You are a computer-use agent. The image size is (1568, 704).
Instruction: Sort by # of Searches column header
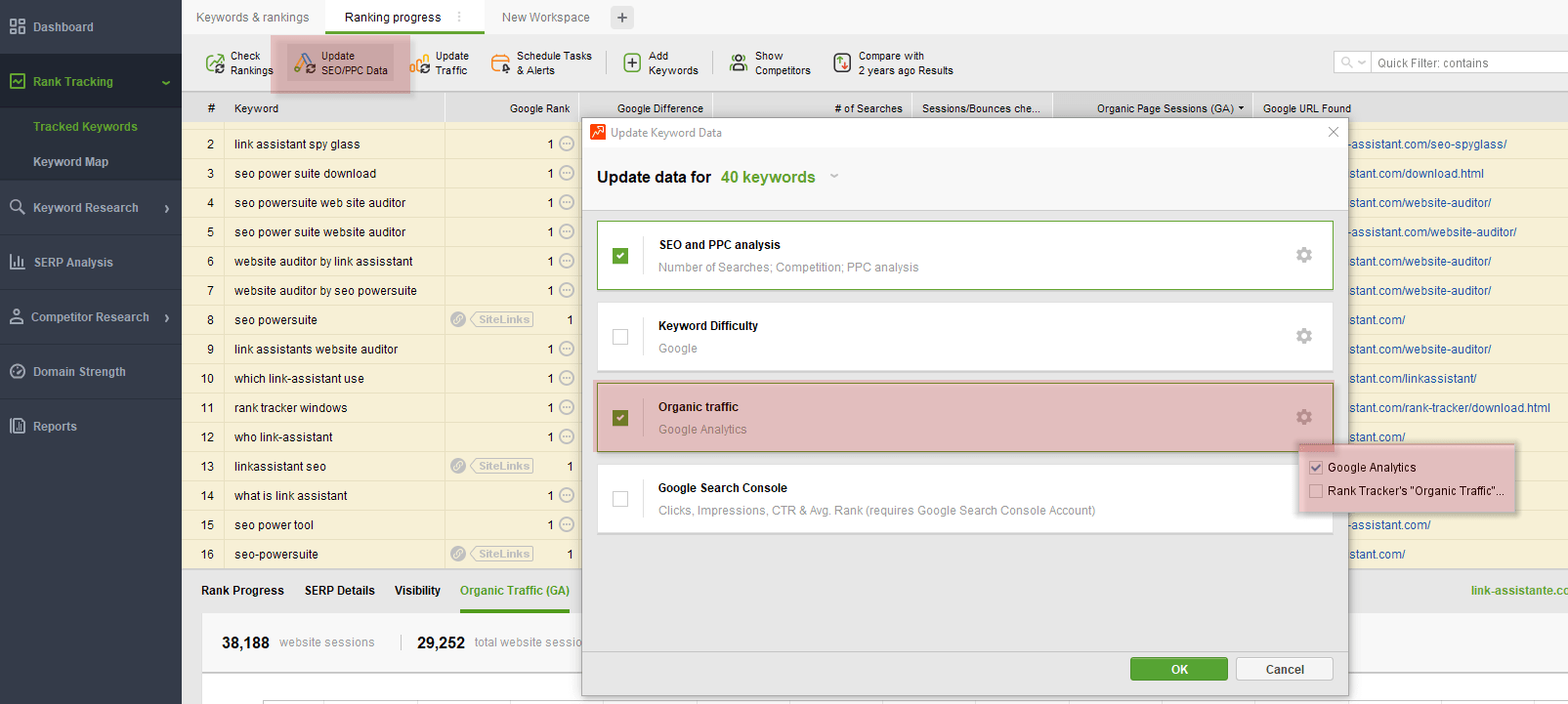[869, 108]
